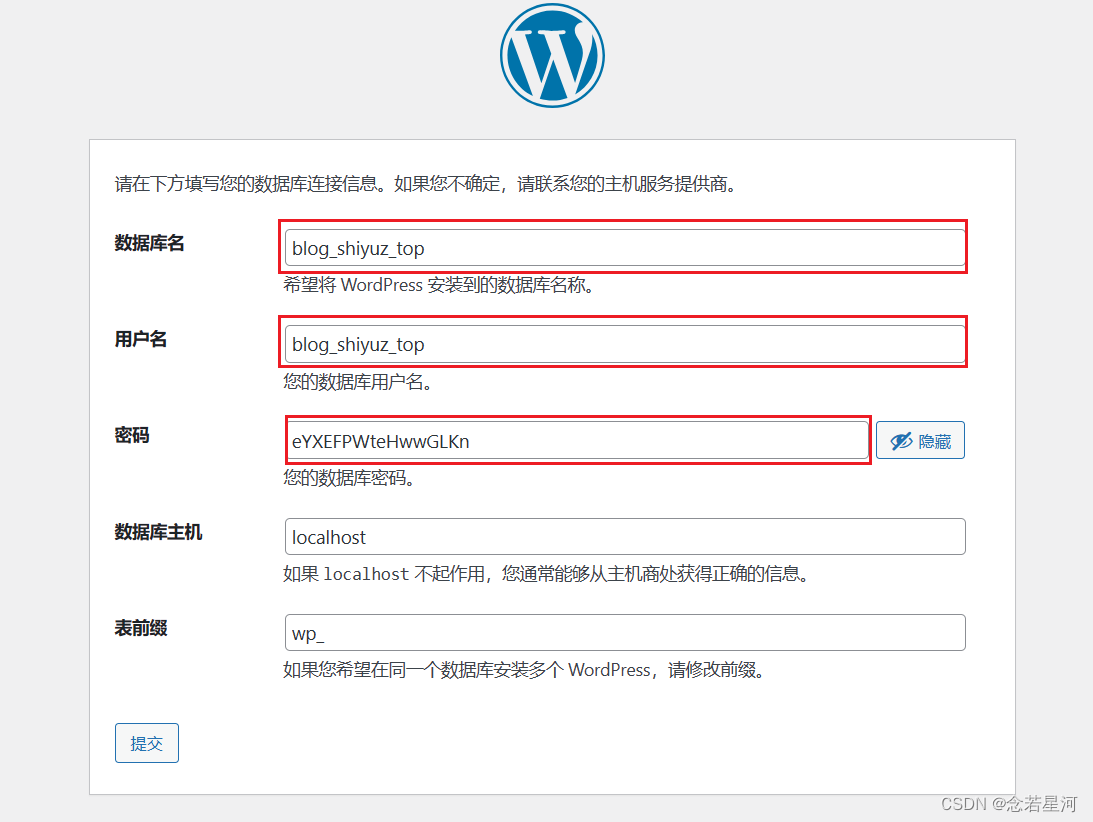Toggle password visibility with the 隐藏 button

tap(920, 441)
